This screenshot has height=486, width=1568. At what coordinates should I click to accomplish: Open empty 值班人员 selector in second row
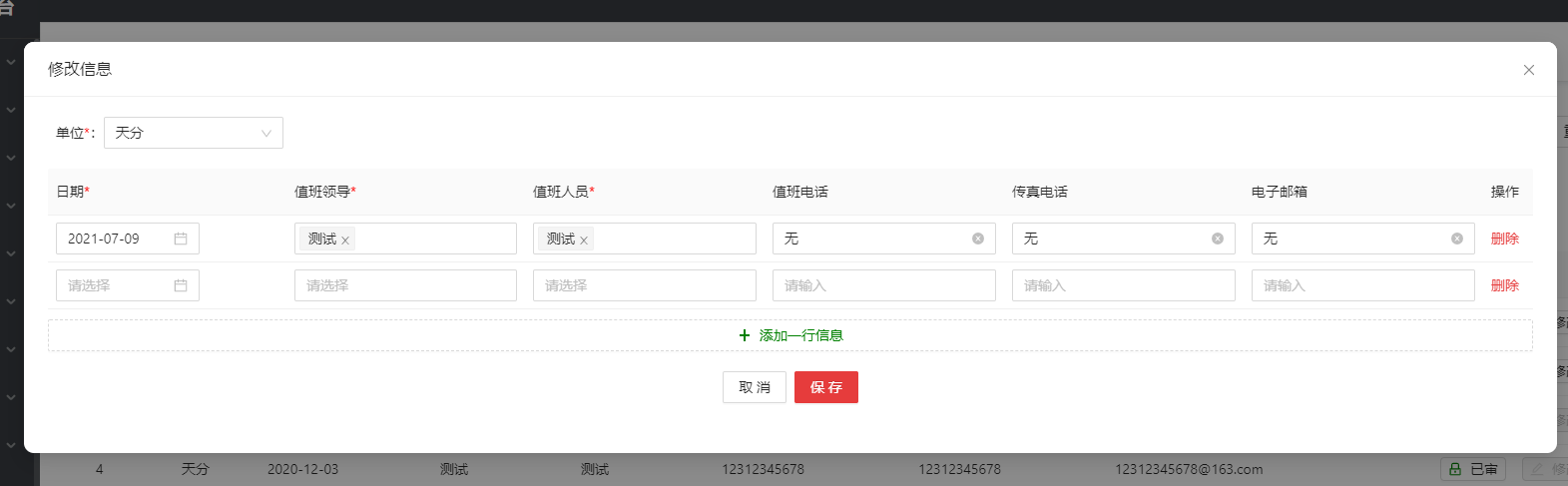point(645,285)
